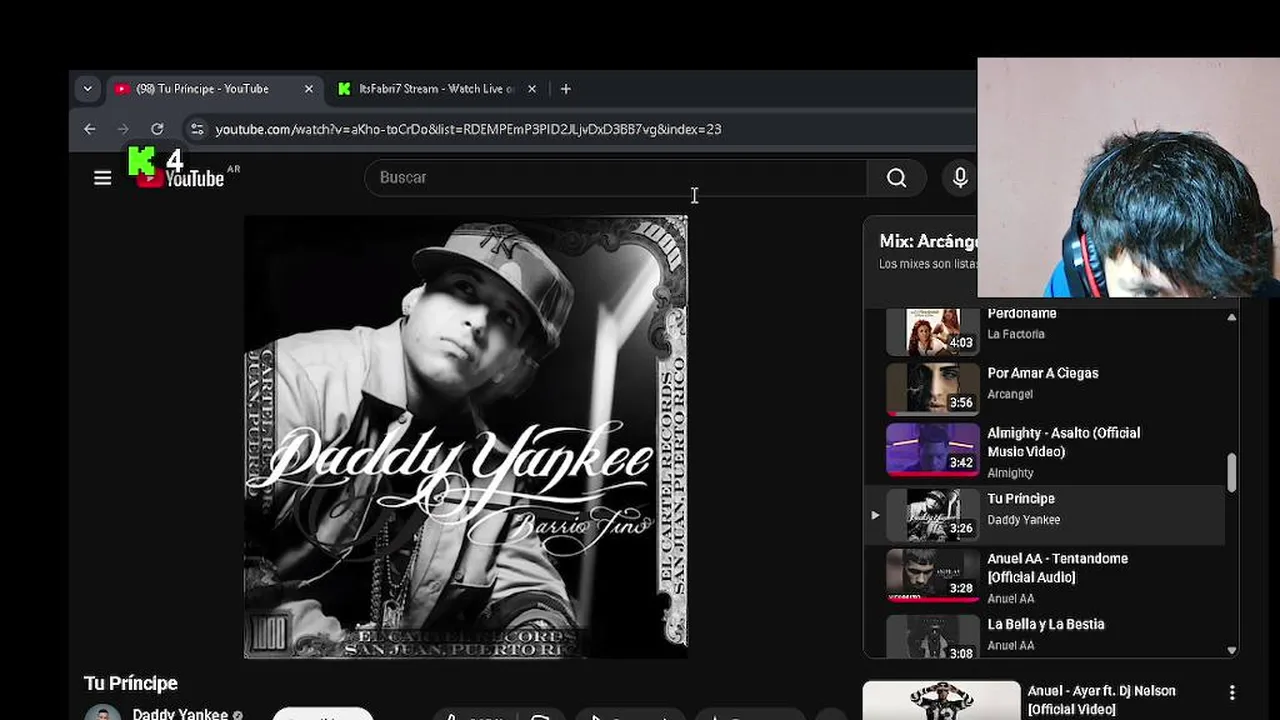This screenshot has width=1280, height=720.
Task: Click the Buscar search field
Action: tap(616, 178)
